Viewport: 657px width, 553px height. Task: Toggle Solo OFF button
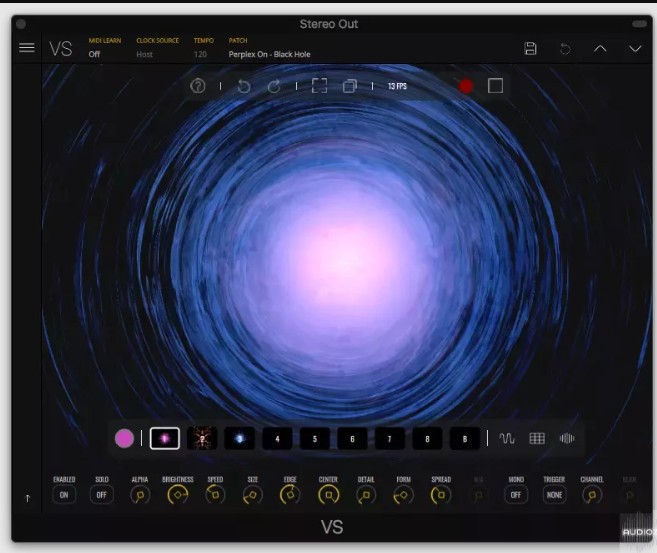pyautogui.click(x=101, y=495)
